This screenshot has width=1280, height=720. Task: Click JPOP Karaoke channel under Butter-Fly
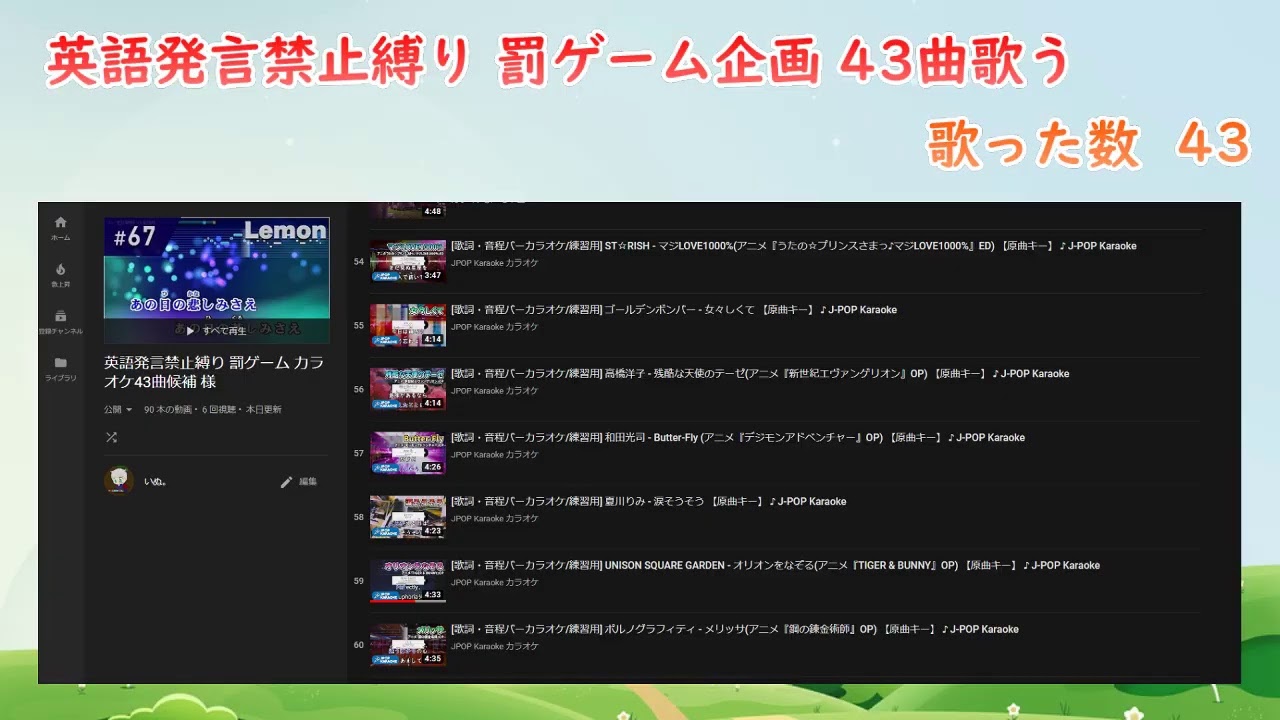click(495, 455)
